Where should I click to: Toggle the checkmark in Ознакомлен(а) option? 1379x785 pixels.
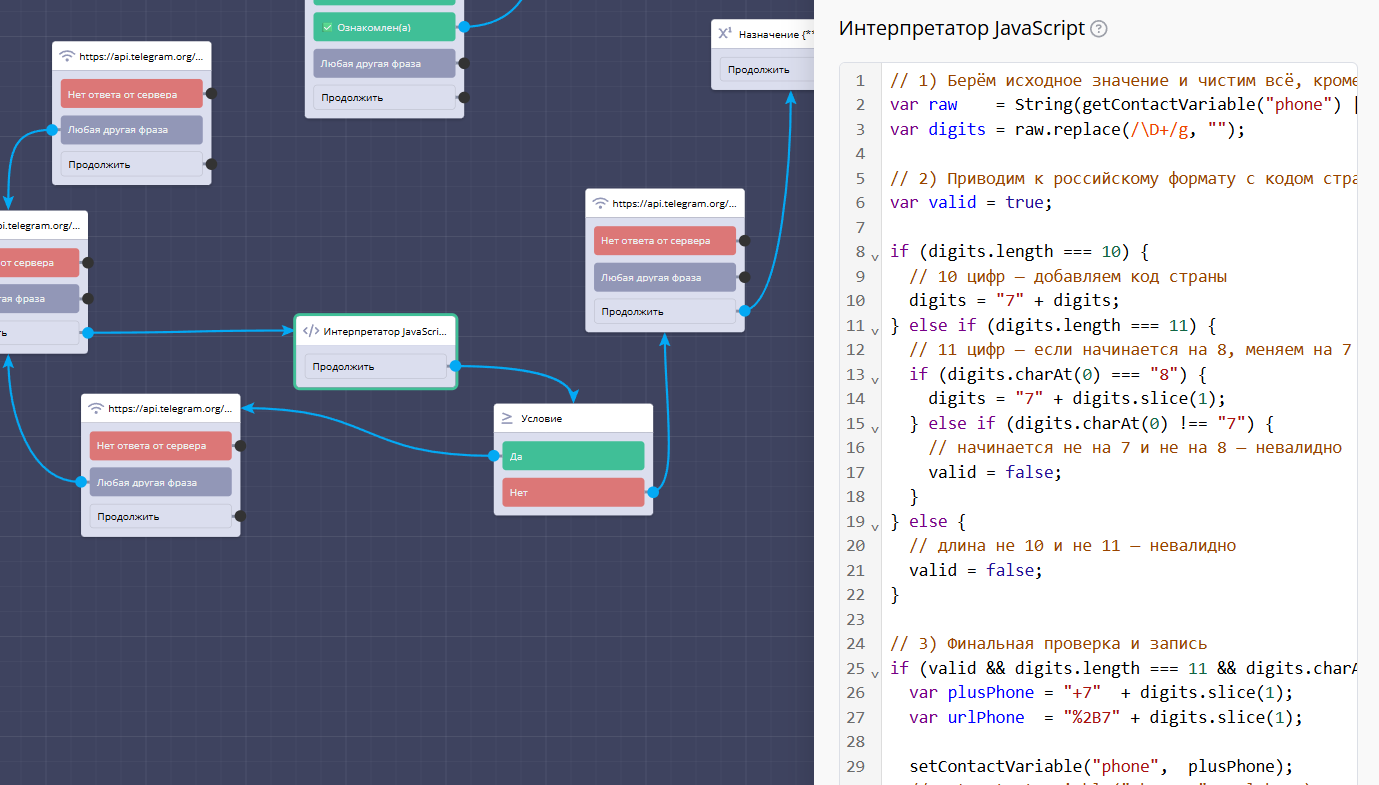[327, 27]
